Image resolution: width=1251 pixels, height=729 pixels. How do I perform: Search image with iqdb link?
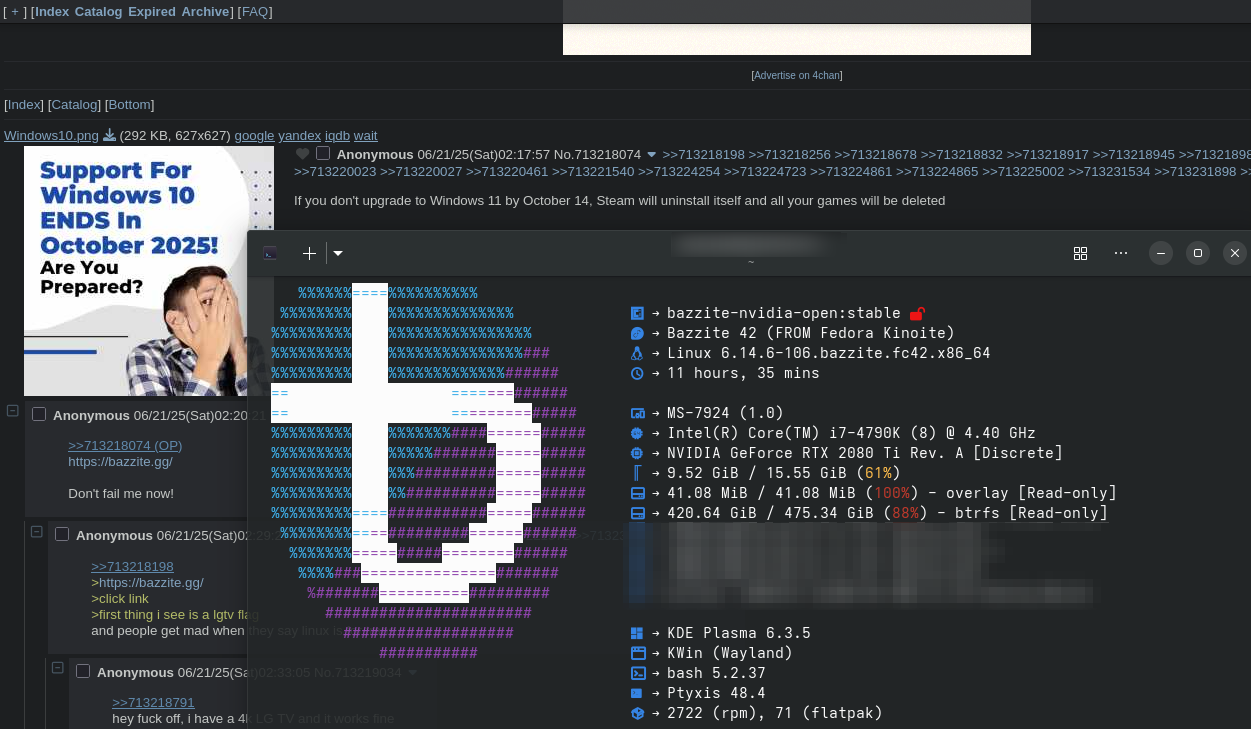[x=337, y=136]
